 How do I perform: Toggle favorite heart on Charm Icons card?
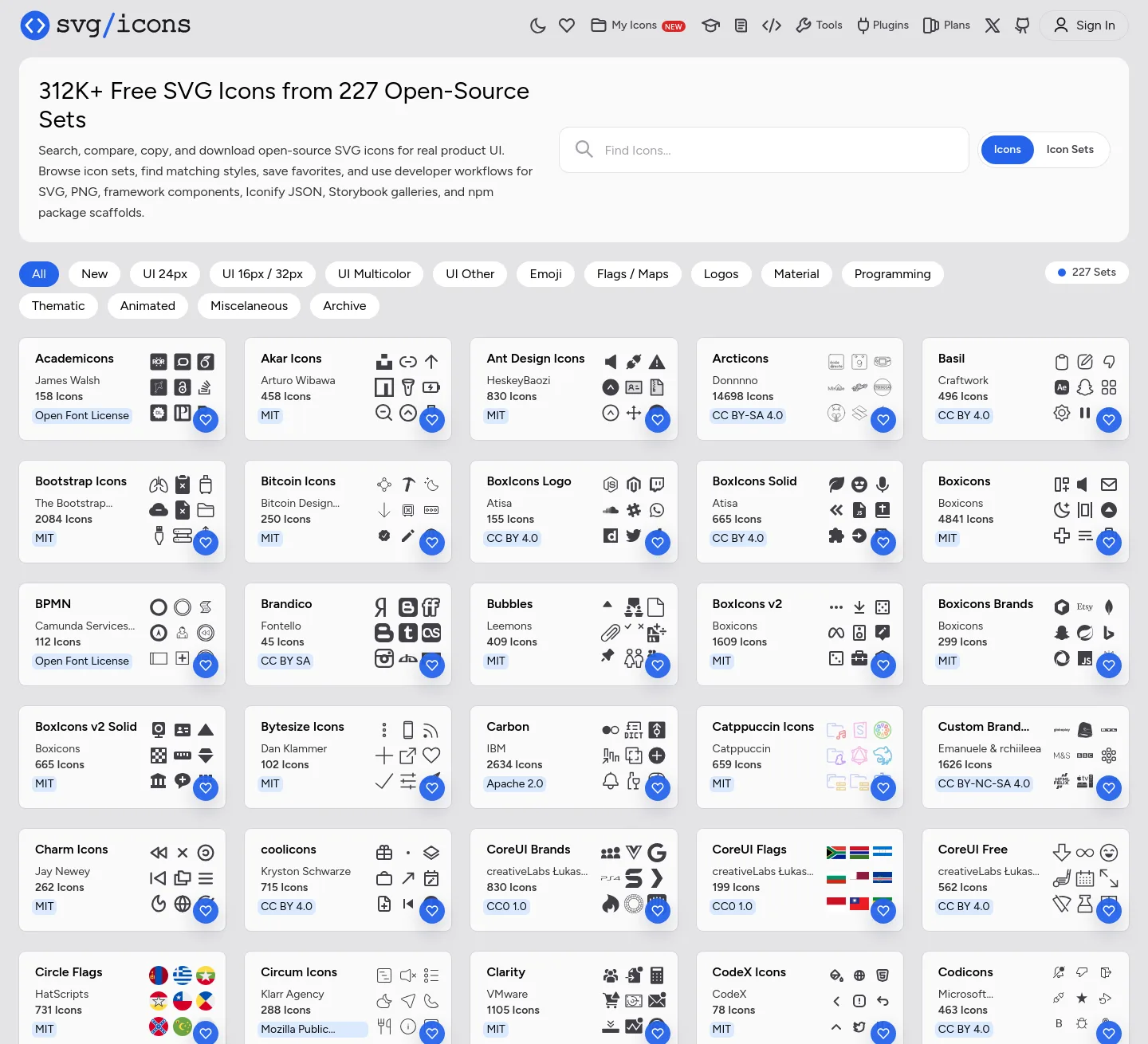pos(206,911)
